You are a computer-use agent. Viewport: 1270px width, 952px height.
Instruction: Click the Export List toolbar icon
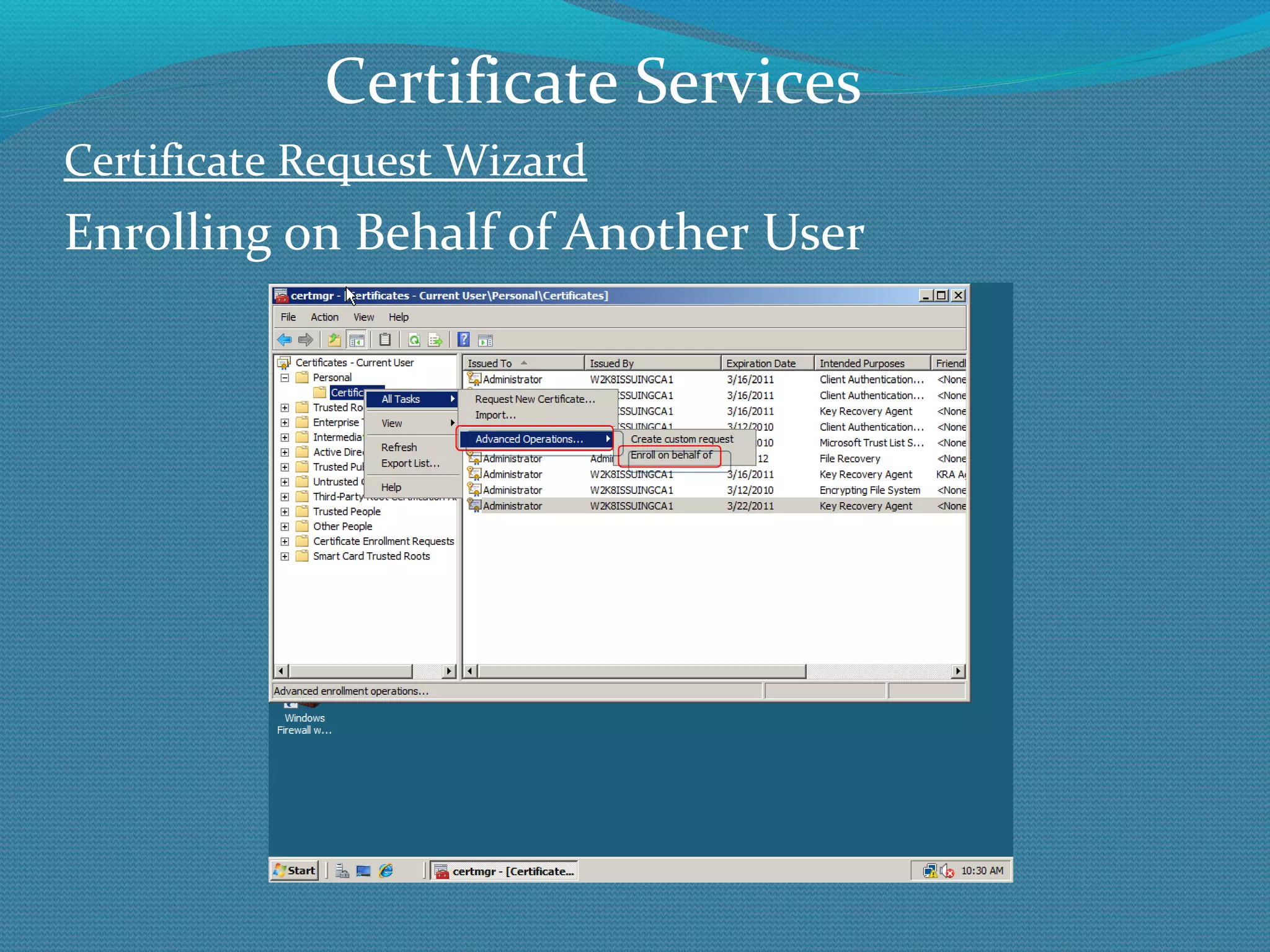[435, 340]
